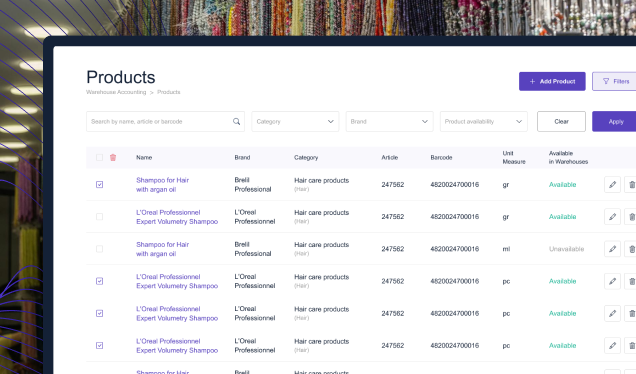Delete the Unavailable Shampoo for Hair row
Viewport: 636px width, 374px height.
[x=631, y=249]
